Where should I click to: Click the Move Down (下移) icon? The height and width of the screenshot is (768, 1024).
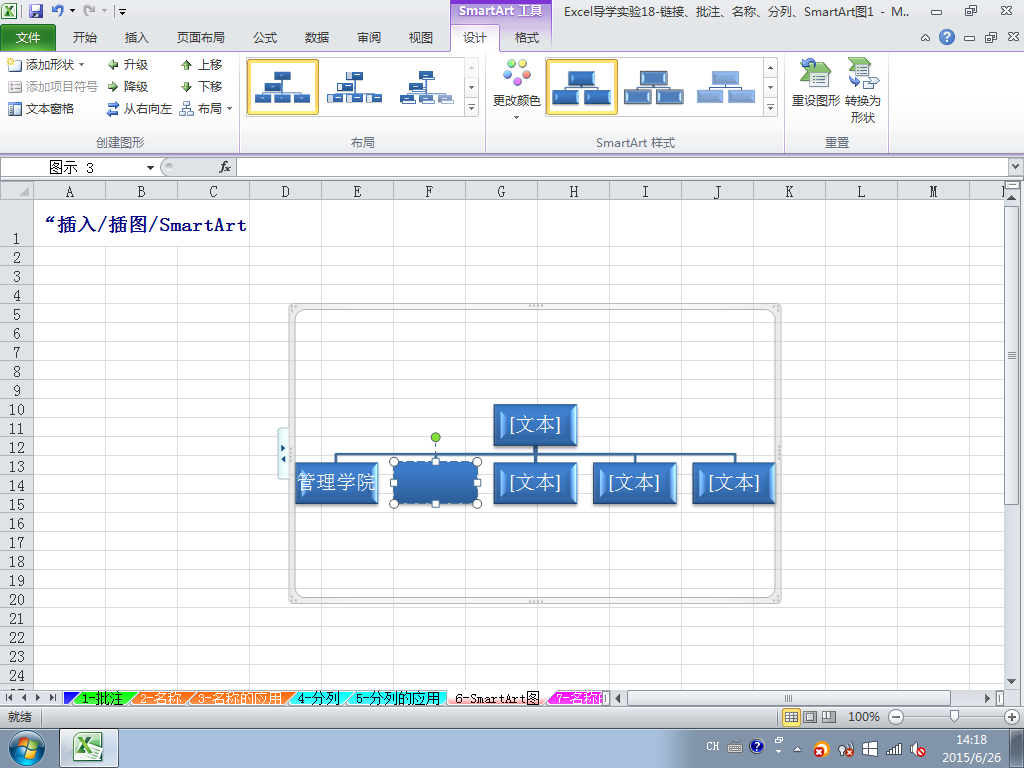point(187,86)
